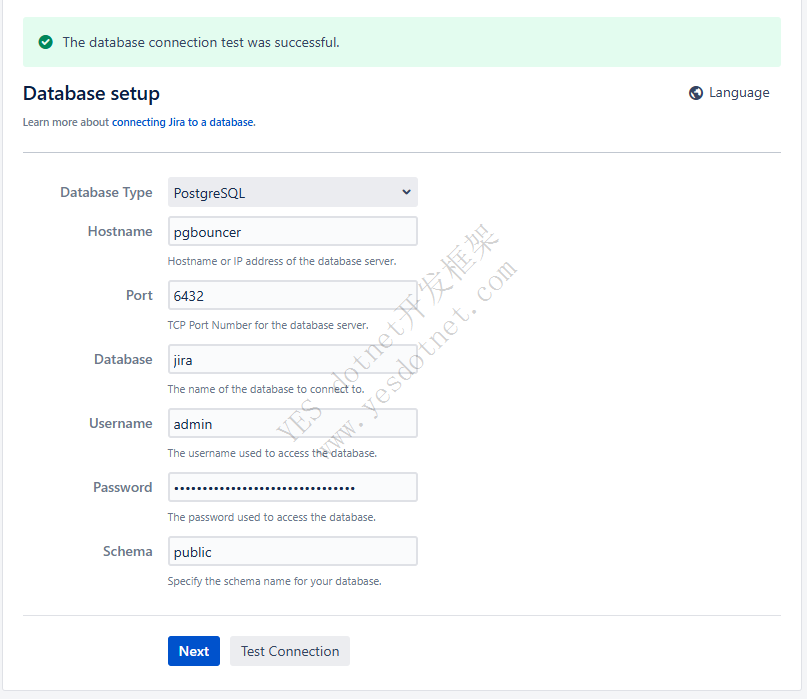Image resolution: width=807 pixels, height=699 pixels.
Task: Click the connection test successful message text
Action: 201,42
